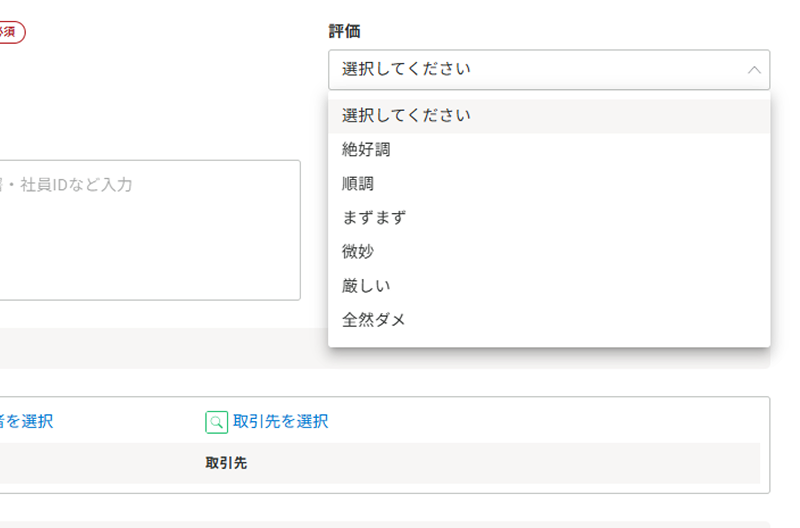Screen dimensions: 800x528
Task: Click the gray bar below the text area
Action: pyautogui.click(x=163, y=348)
